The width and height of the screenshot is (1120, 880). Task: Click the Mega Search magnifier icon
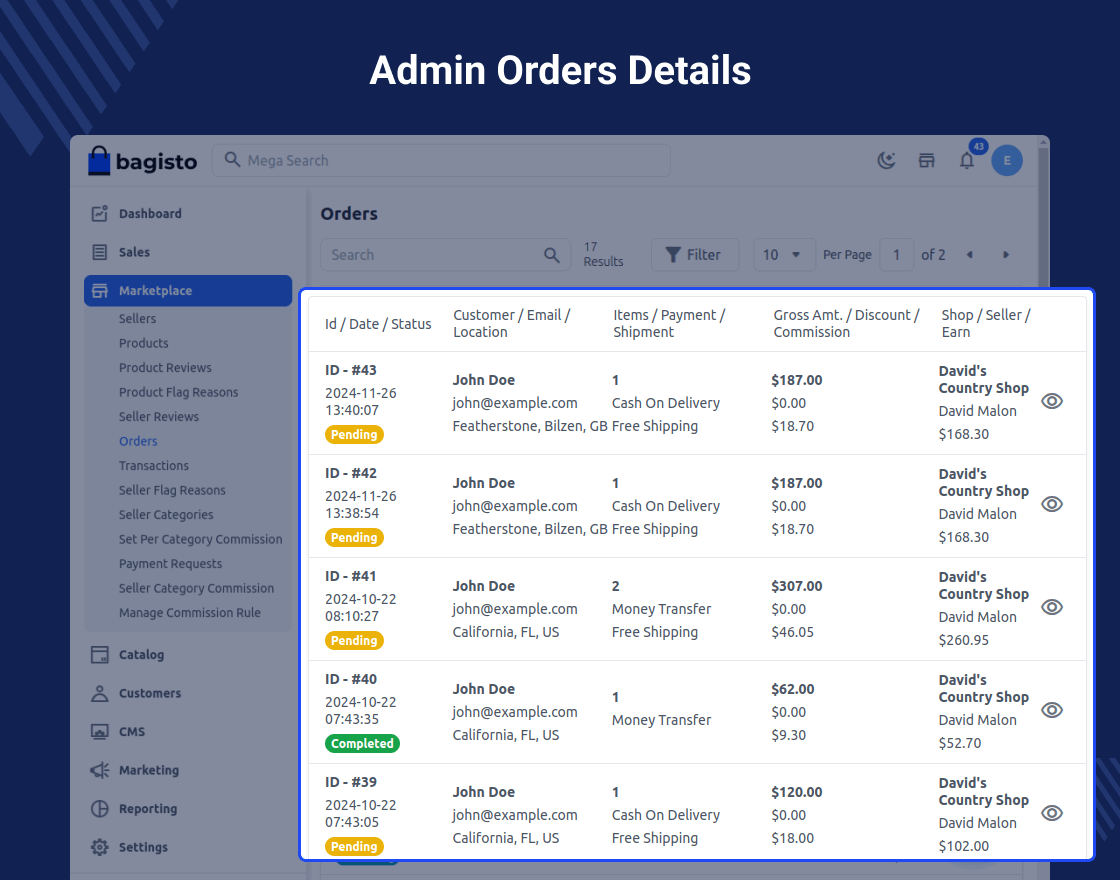pyautogui.click(x=232, y=159)
